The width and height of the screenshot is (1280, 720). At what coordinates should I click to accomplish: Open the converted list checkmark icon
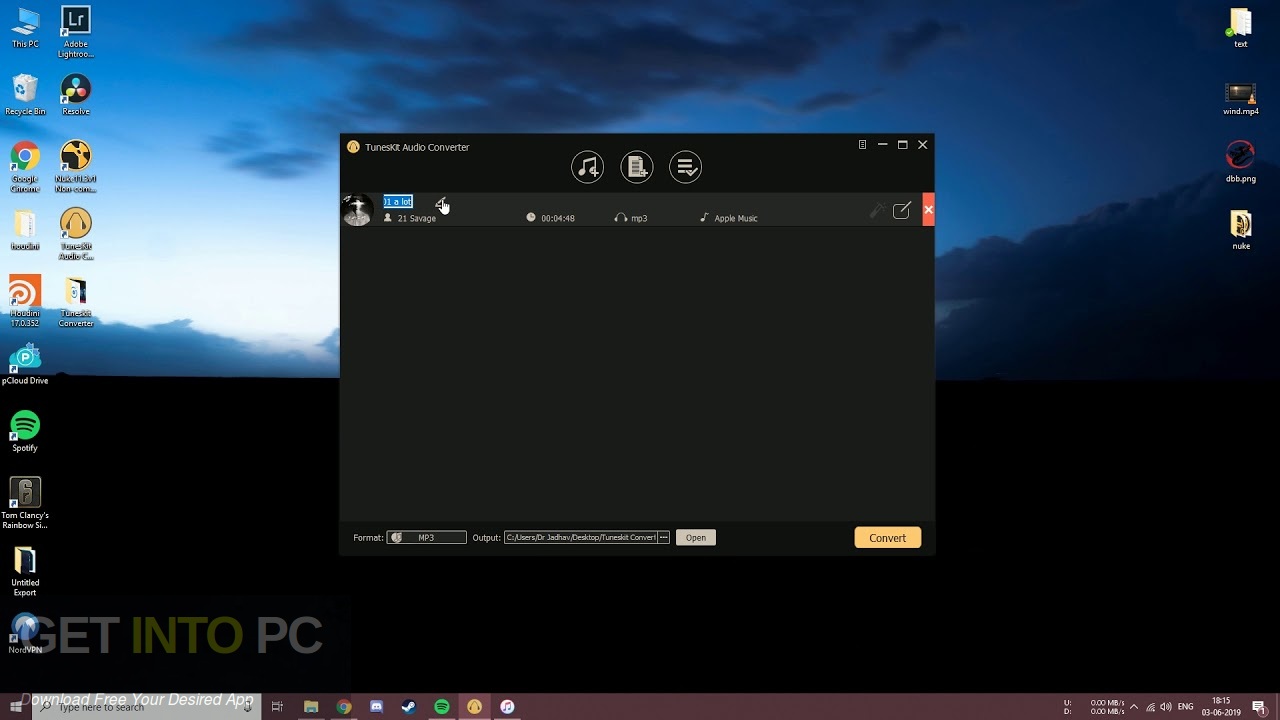click(686, 167)
